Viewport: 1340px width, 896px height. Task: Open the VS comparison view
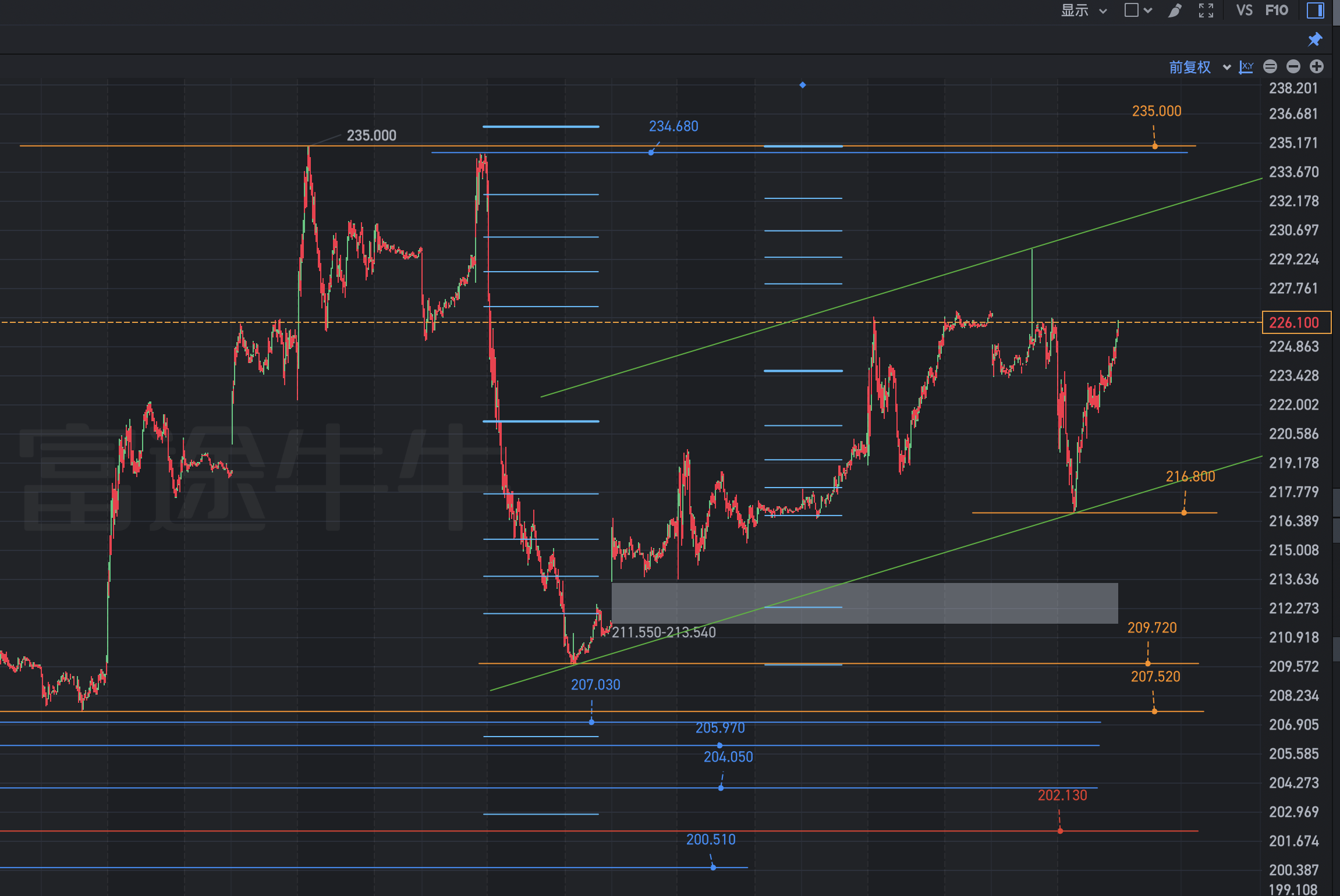(1245, 10)
